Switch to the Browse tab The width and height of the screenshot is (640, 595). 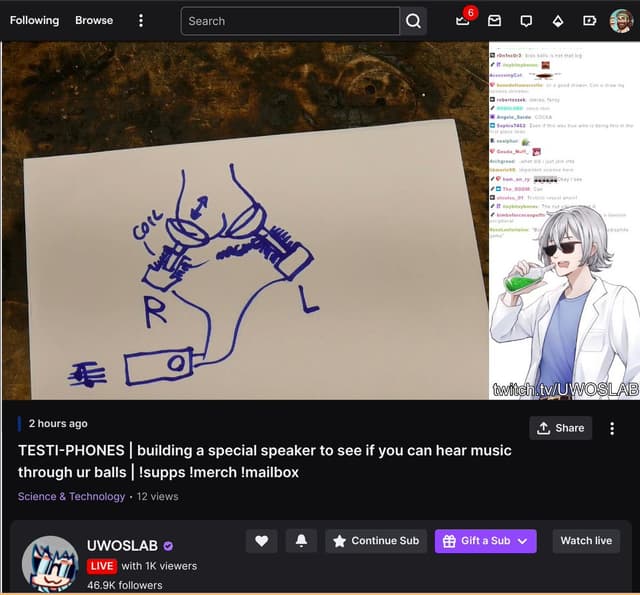[x=94, y=20]
